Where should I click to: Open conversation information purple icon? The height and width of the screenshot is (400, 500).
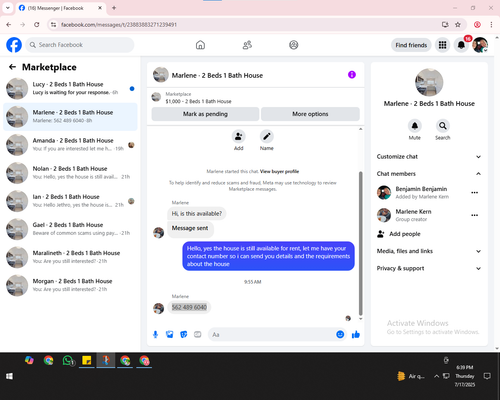coord(352,75)
